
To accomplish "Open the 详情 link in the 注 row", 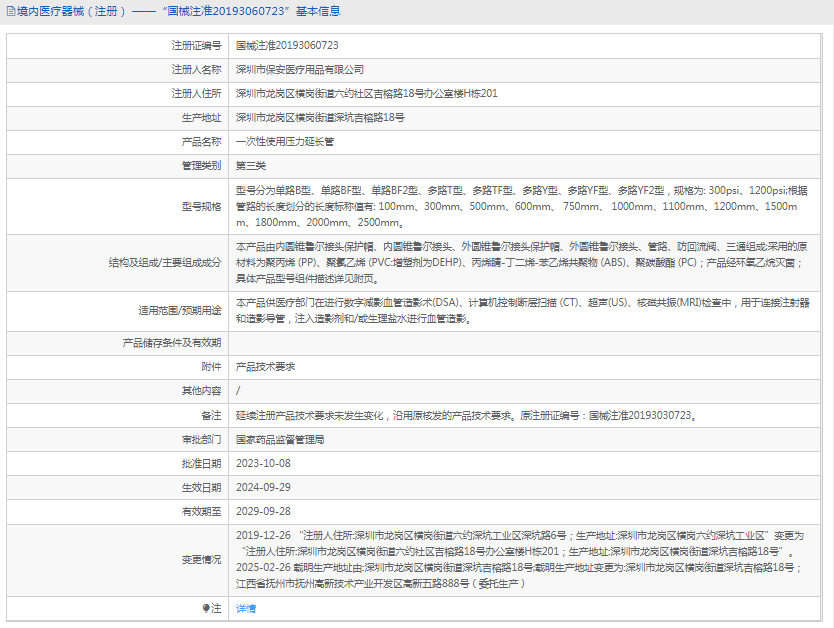I will (246, 608).
